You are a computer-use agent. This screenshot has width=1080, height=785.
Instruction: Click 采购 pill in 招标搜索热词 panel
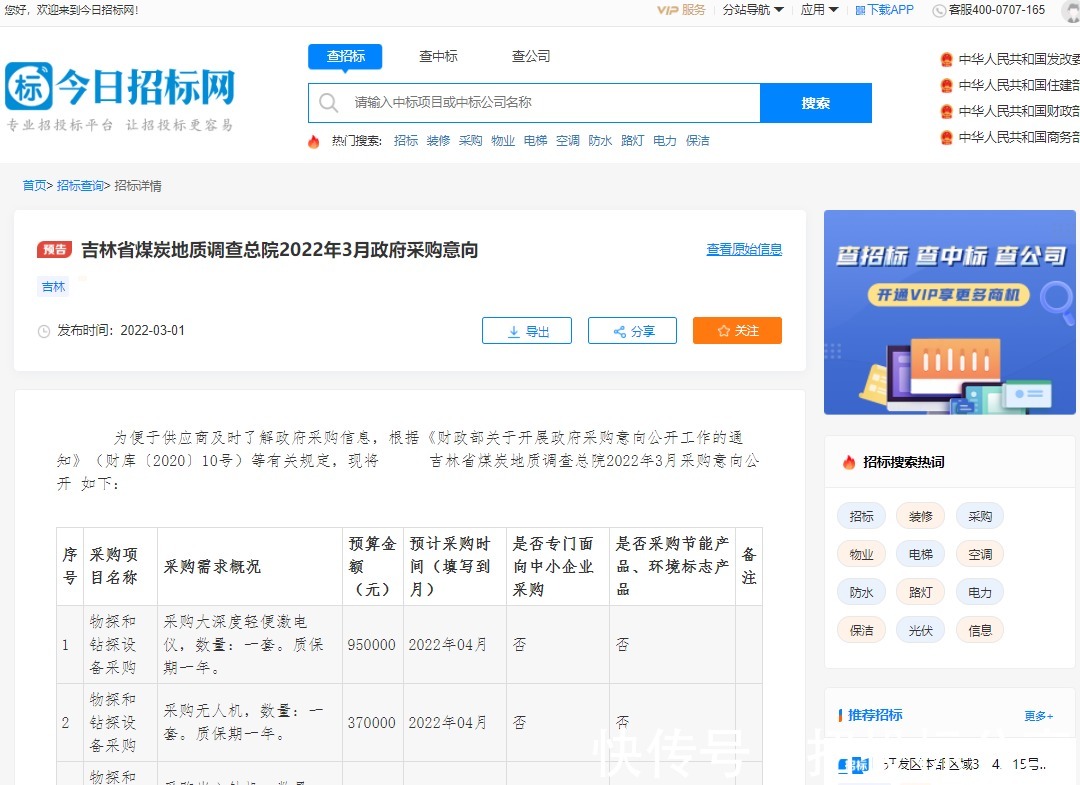(x=979, y=516)
